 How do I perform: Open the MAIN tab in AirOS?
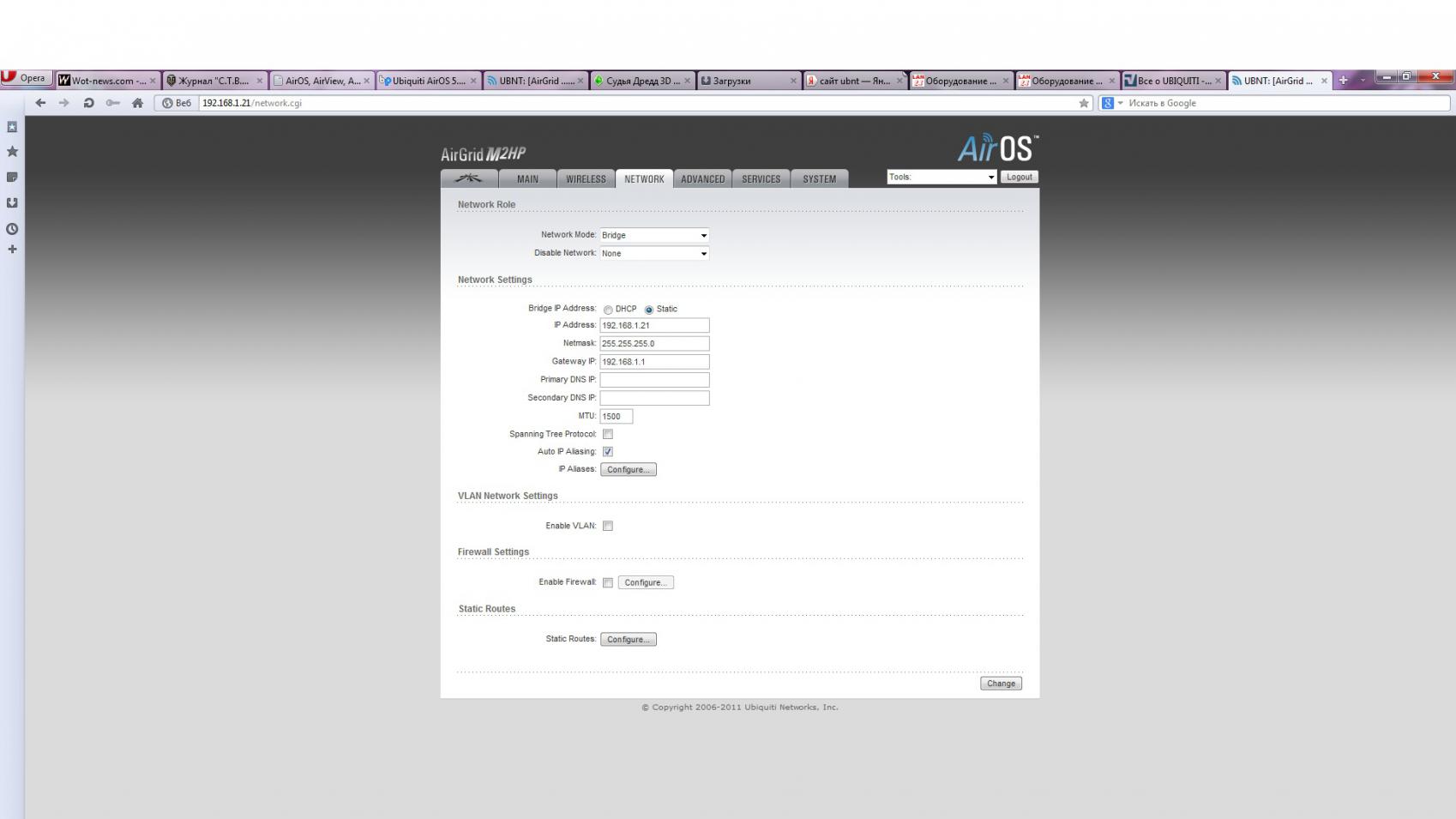coord(527,178)
